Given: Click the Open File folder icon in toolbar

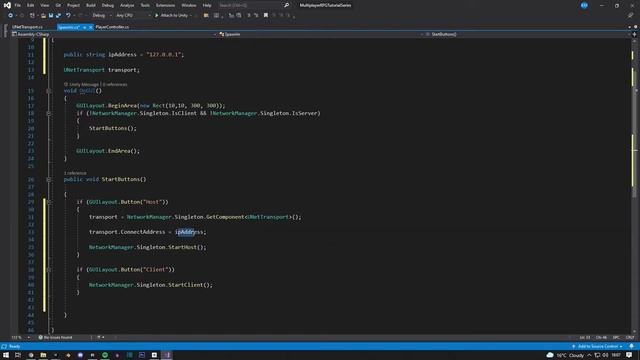Looking at the screenshot, I should (43, 16).
